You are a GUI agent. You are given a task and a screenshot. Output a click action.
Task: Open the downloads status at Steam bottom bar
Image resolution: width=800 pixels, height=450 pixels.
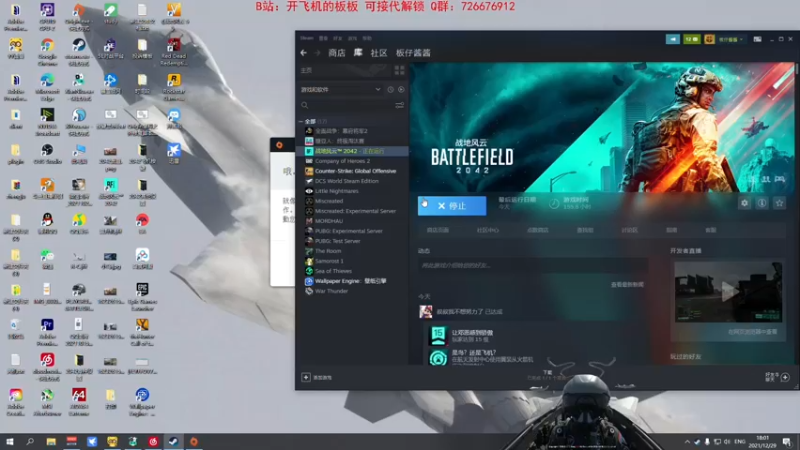tap(547, 376)
